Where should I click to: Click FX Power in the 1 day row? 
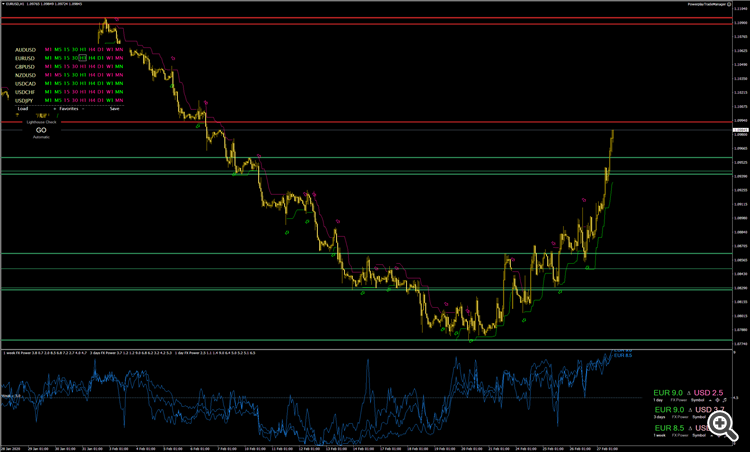[679, 400]
